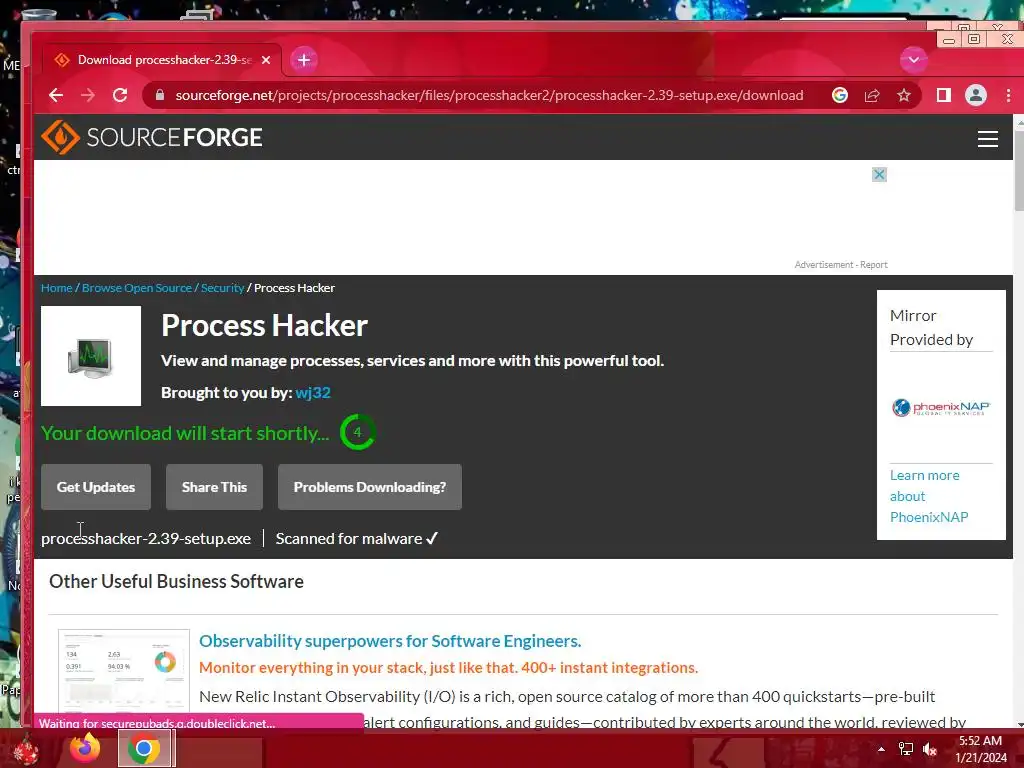This screenshot has width=1024, height=768.
Task: Click the phoenixNAP mirror logo
Action: 940,408
